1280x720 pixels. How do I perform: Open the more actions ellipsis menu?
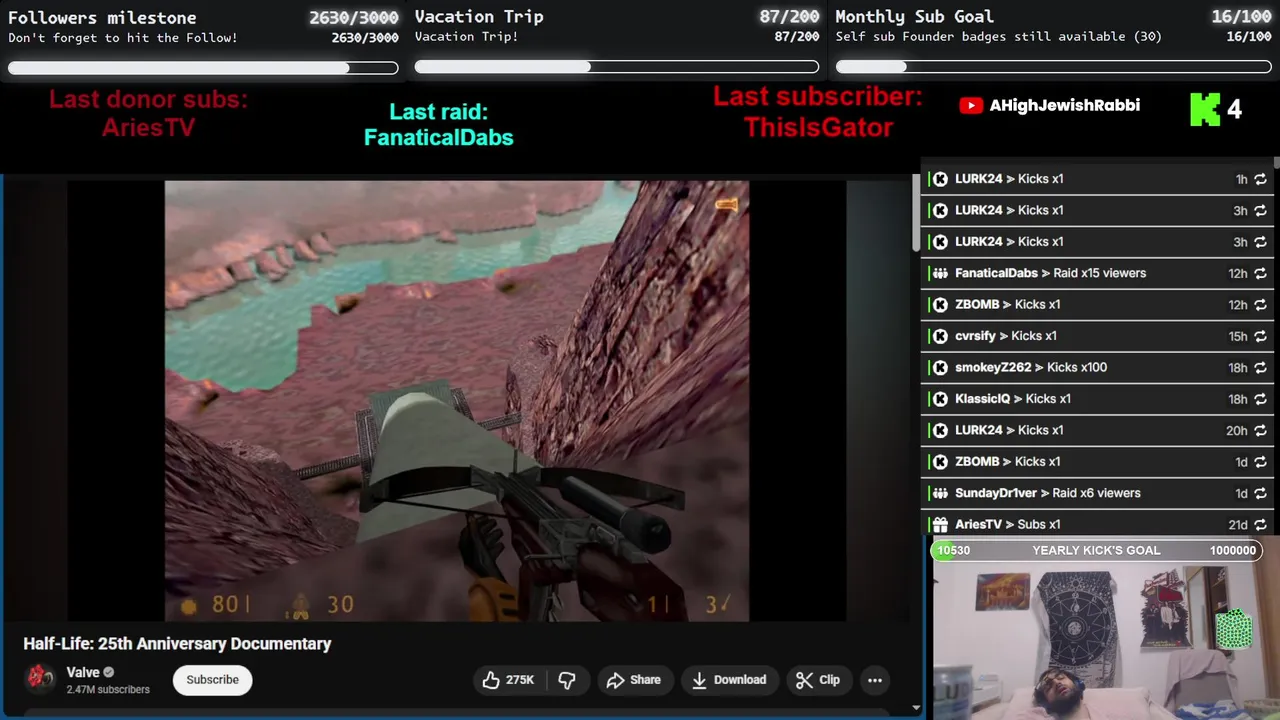[875, 680]
